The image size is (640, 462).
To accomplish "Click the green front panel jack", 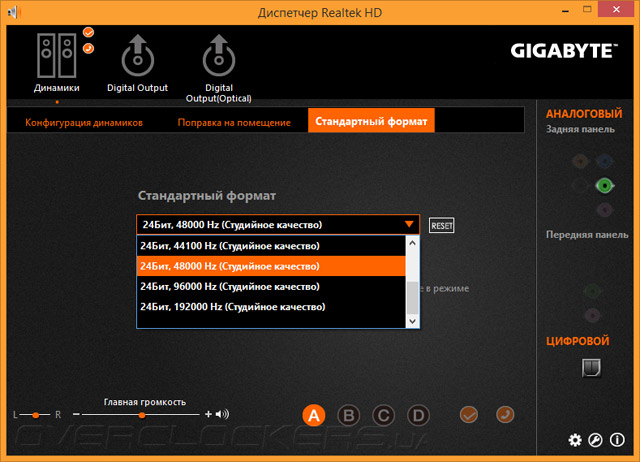I will [592, 291].
